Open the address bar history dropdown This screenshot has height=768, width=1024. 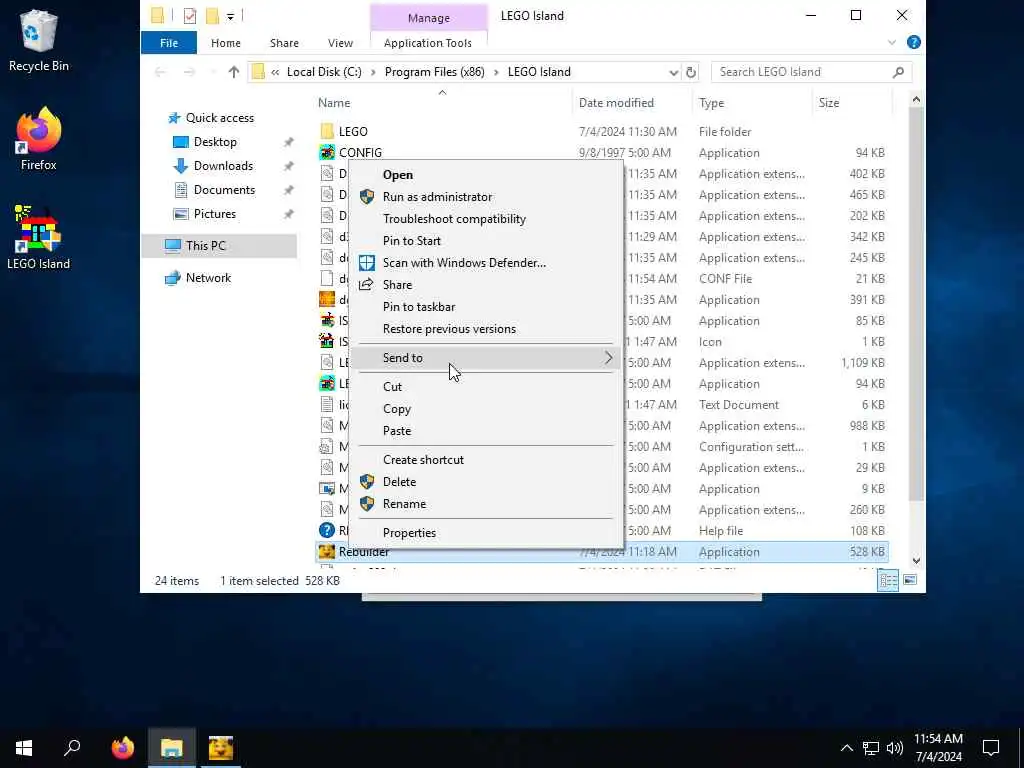click(673, 72)
